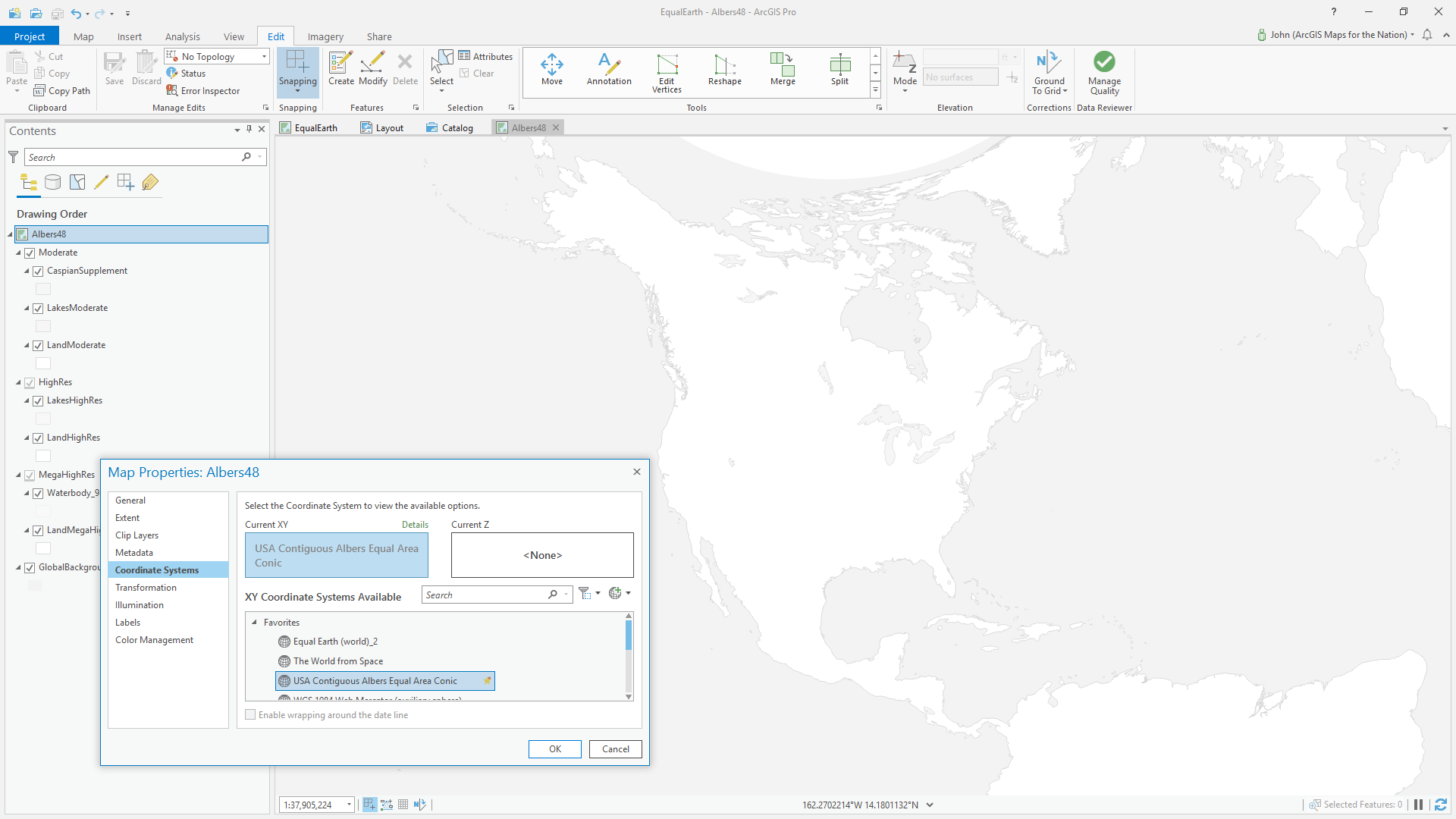The height and width of the screenshot is (819, 1456).
Task: Toggle LandModerate layer visibility
Action: click(x=38, y=345)
